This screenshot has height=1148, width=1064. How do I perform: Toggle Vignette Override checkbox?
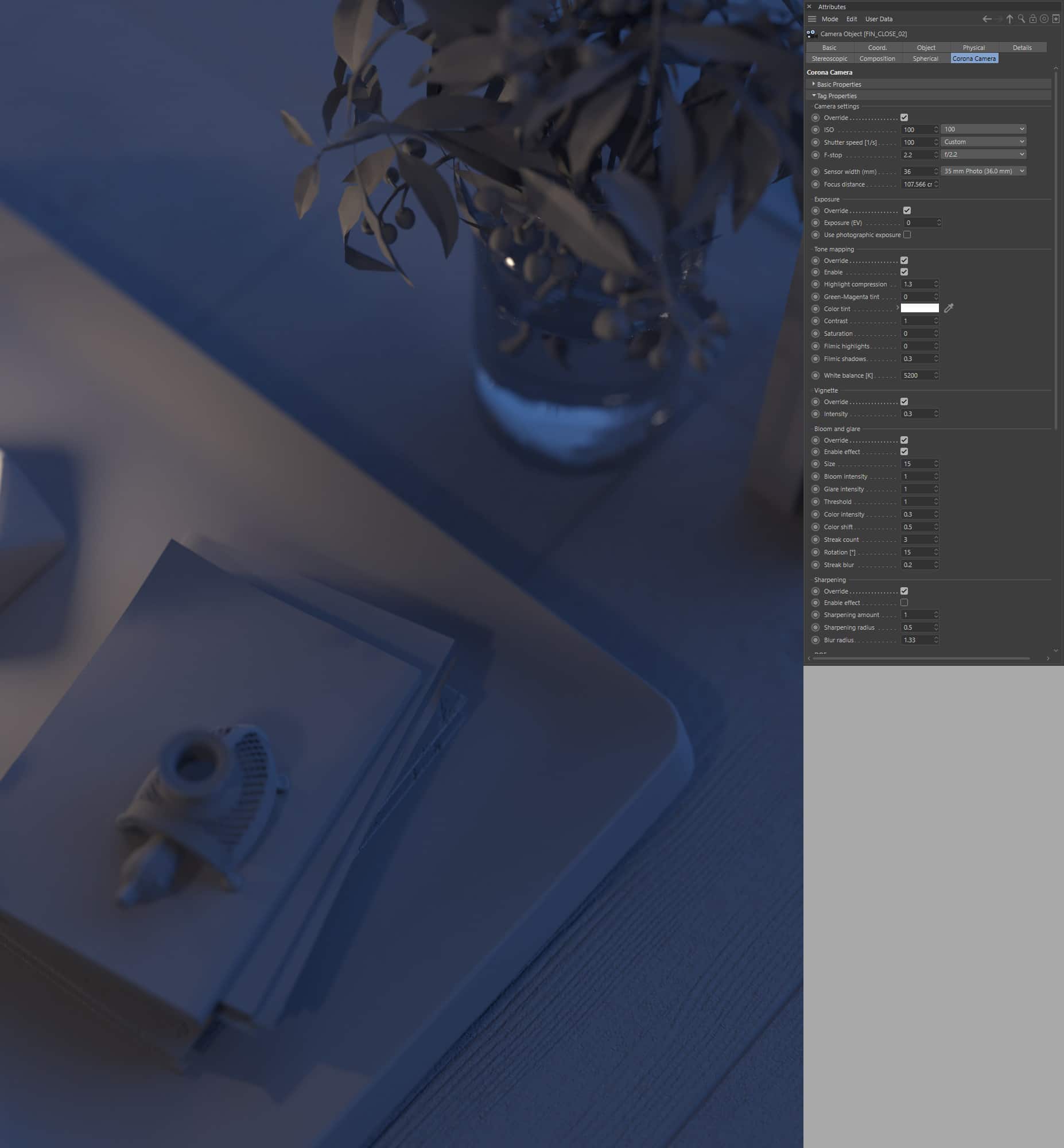coord(904,402)
